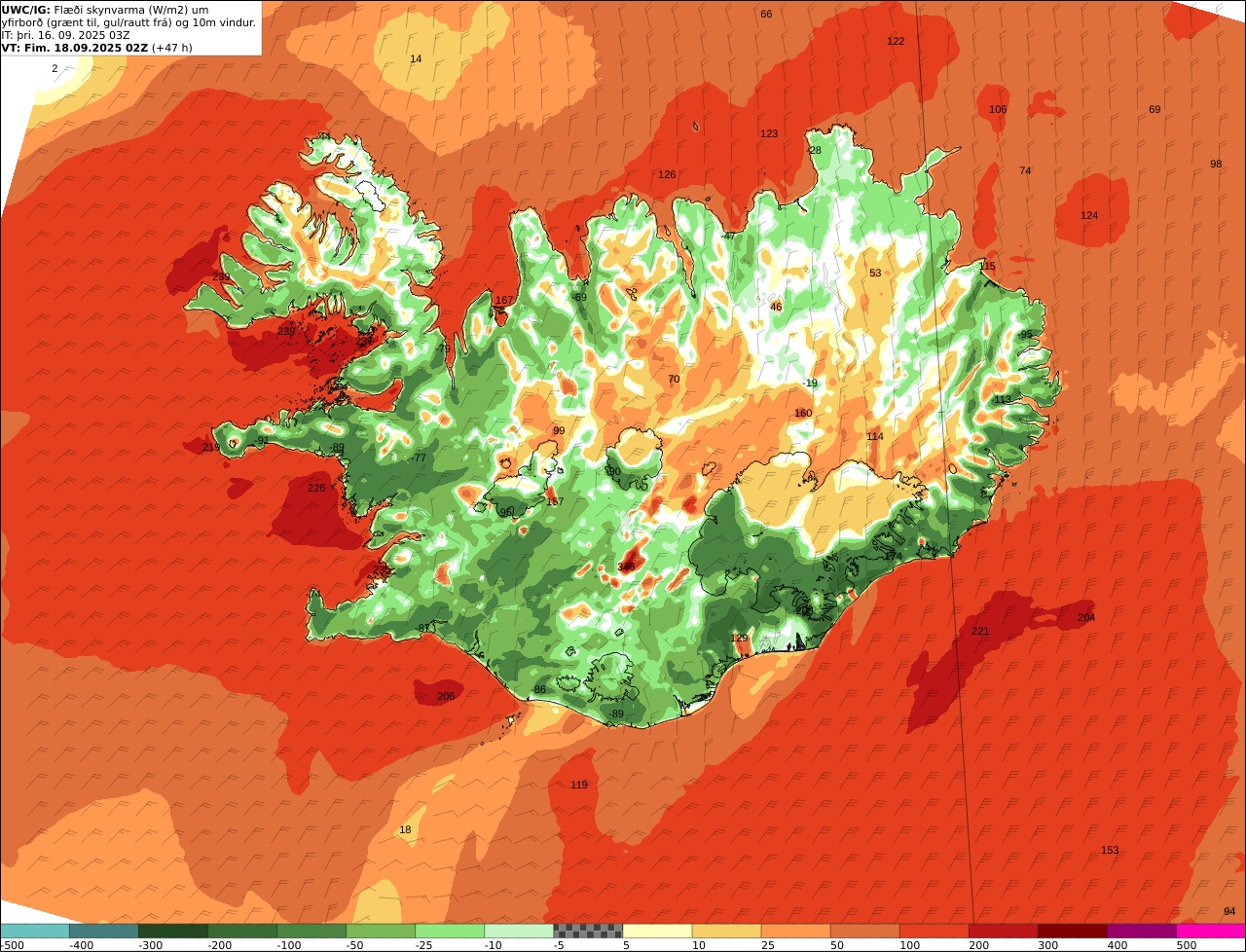
Task: Select the legend swatch between -300 and -200
Action: pyautogui.click(x=173, y=931)
